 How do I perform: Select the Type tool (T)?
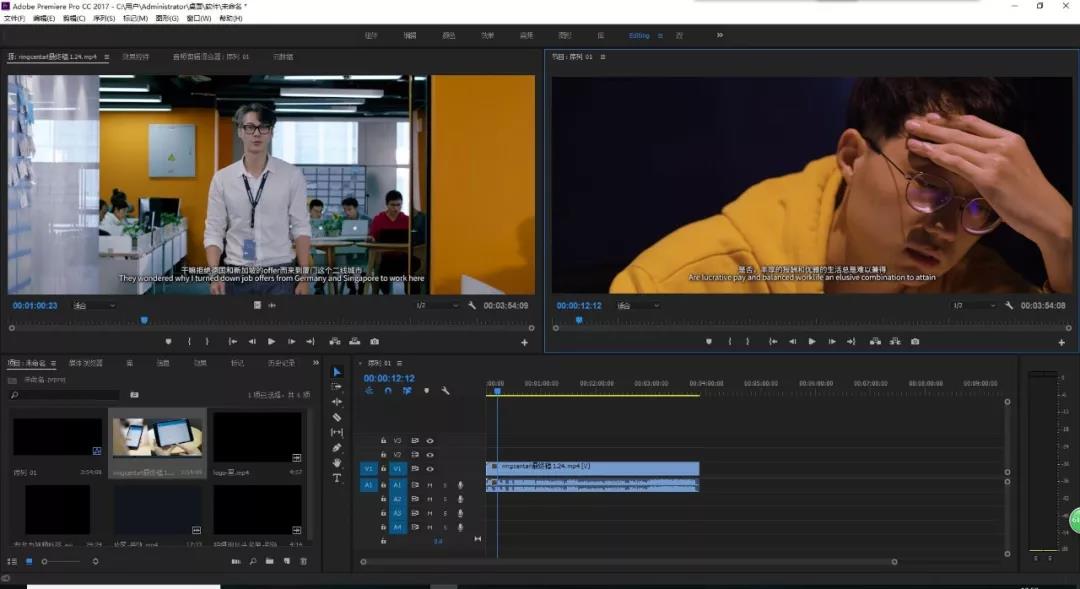[336, 478]
